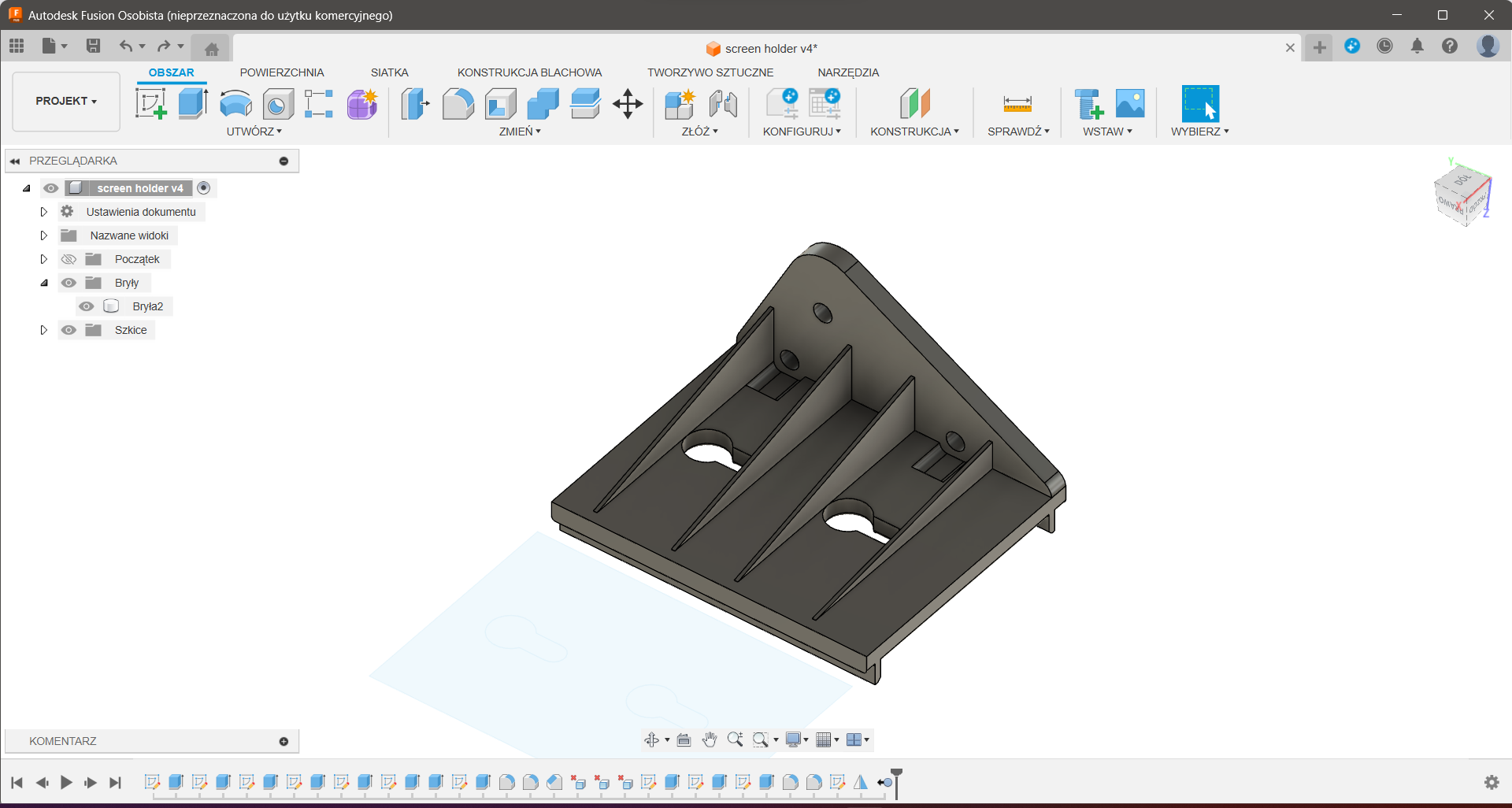The image size is (1512, 808).
Task: Click the Home button next to the ViewCube
Action: coord(210,47)
